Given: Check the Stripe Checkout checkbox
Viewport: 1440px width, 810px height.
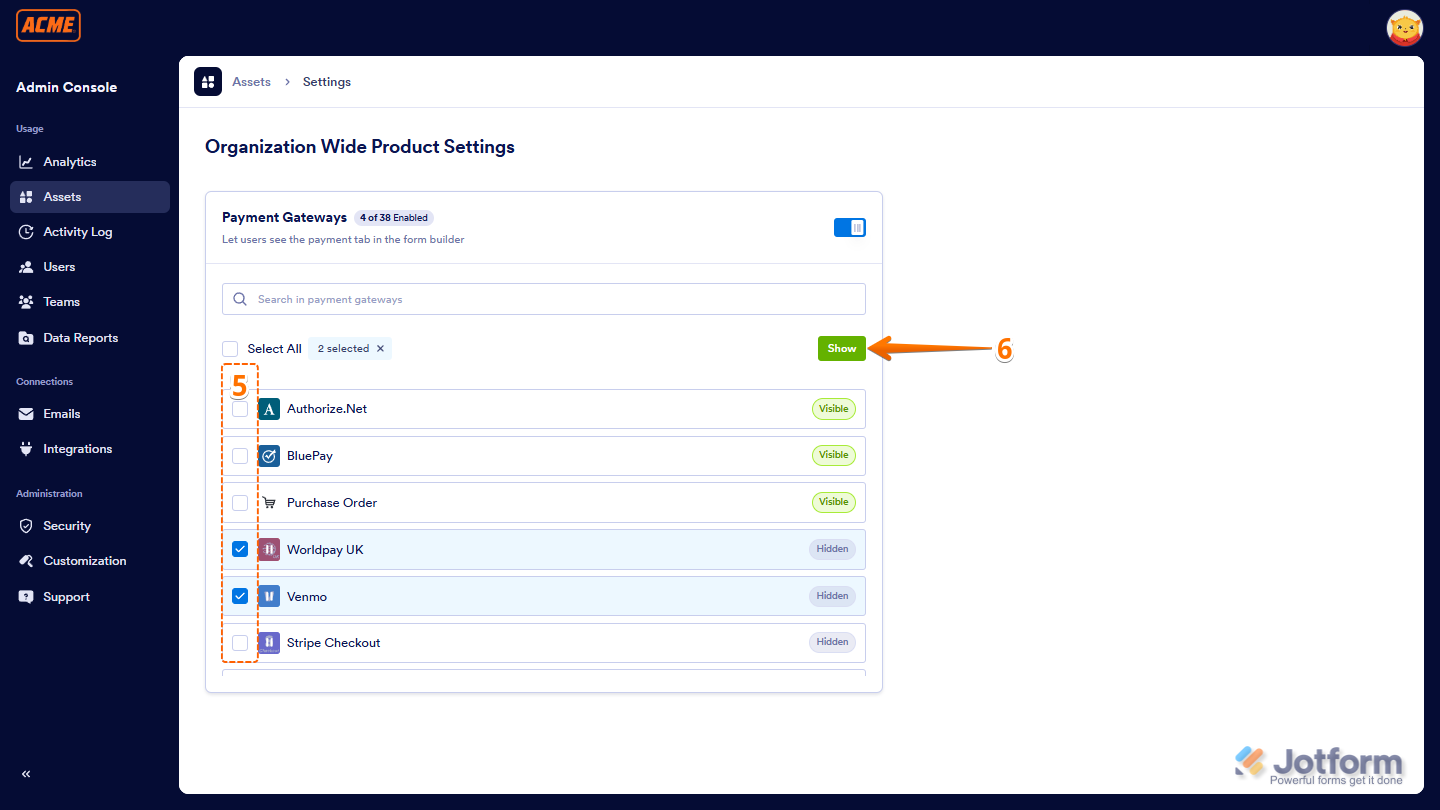Looking at the screenshot, I should coord(239,642).
